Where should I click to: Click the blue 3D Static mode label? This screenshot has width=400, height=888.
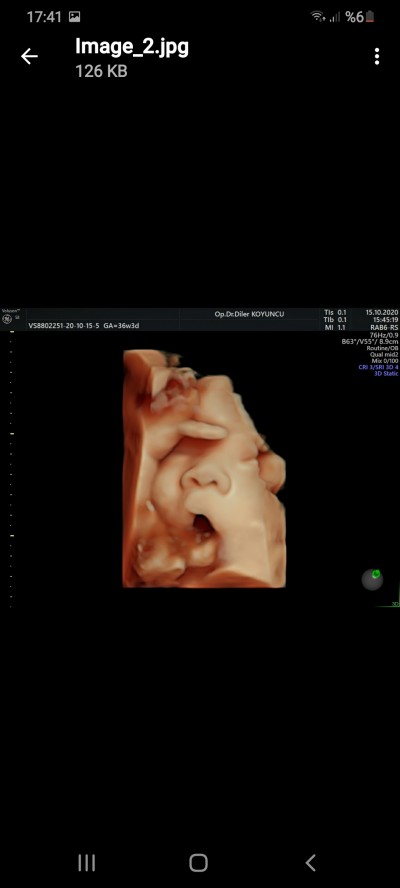click(385, 374)
